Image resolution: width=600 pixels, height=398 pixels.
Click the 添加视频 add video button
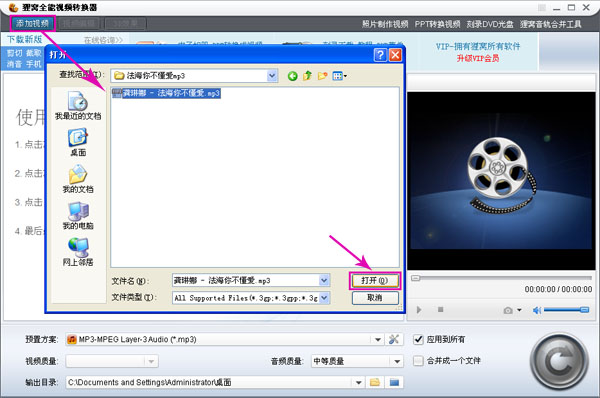[33, 23]
